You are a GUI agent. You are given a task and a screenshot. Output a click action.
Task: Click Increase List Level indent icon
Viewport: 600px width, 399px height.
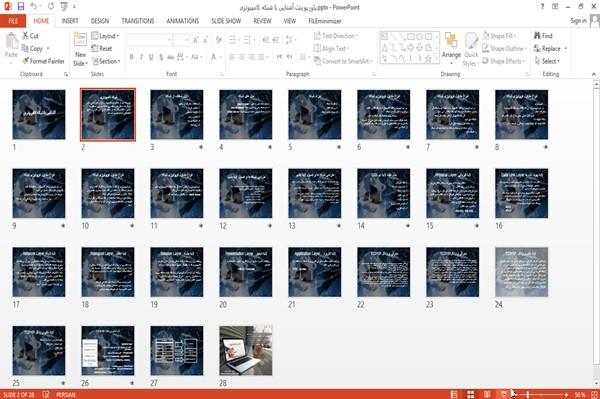tap(276, 40)
